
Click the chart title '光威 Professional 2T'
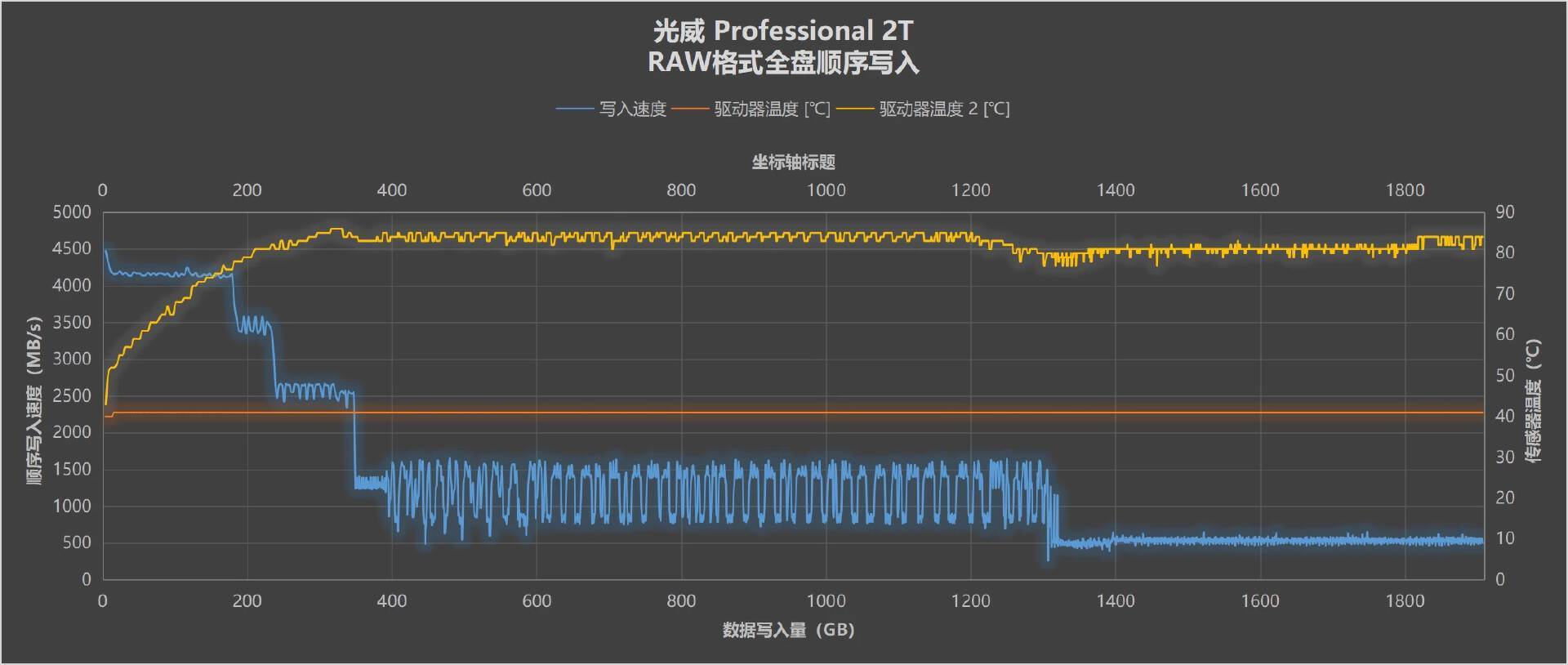pos(782,31)
